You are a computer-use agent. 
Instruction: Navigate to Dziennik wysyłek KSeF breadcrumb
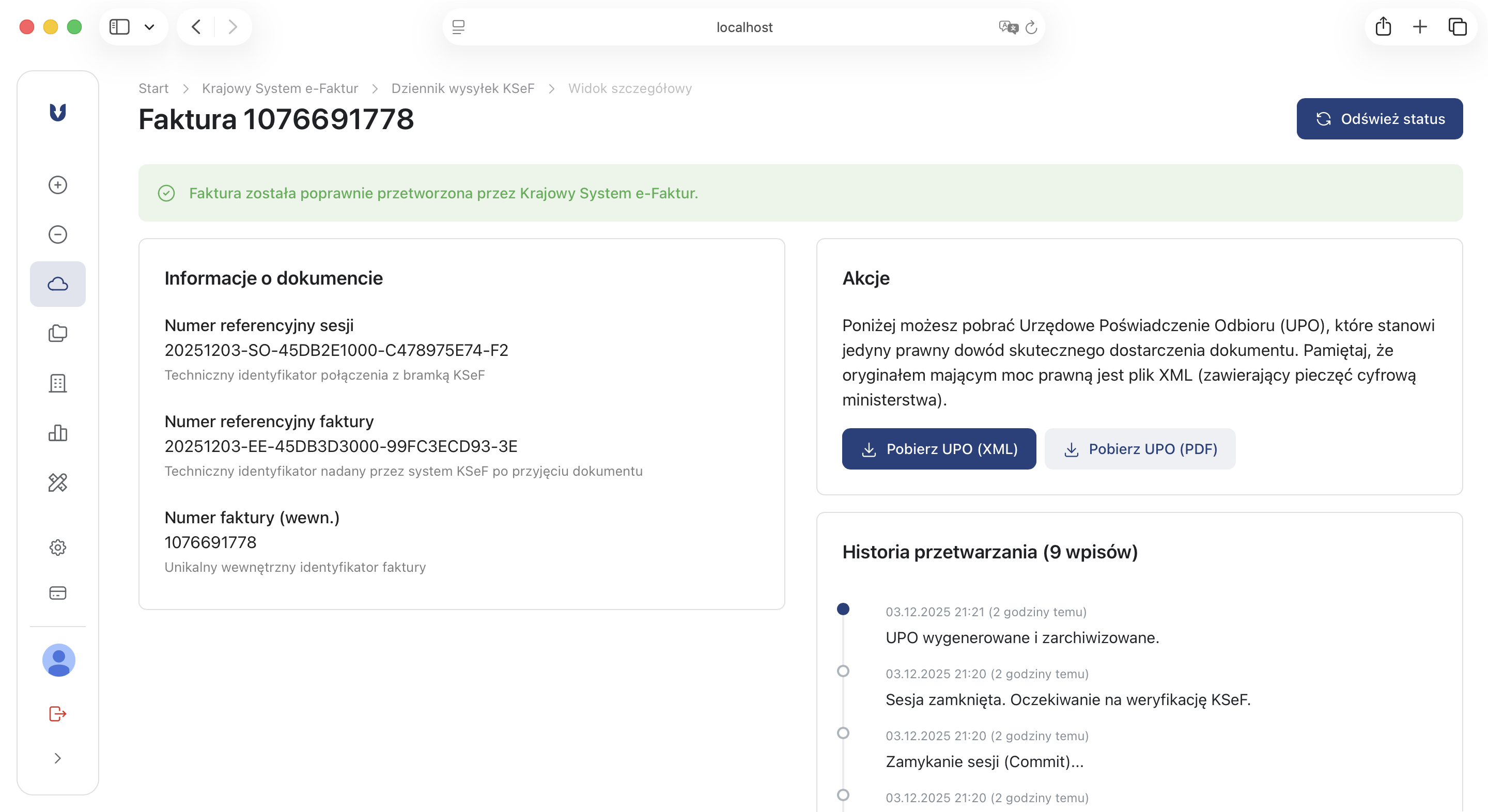pos(463,88)
